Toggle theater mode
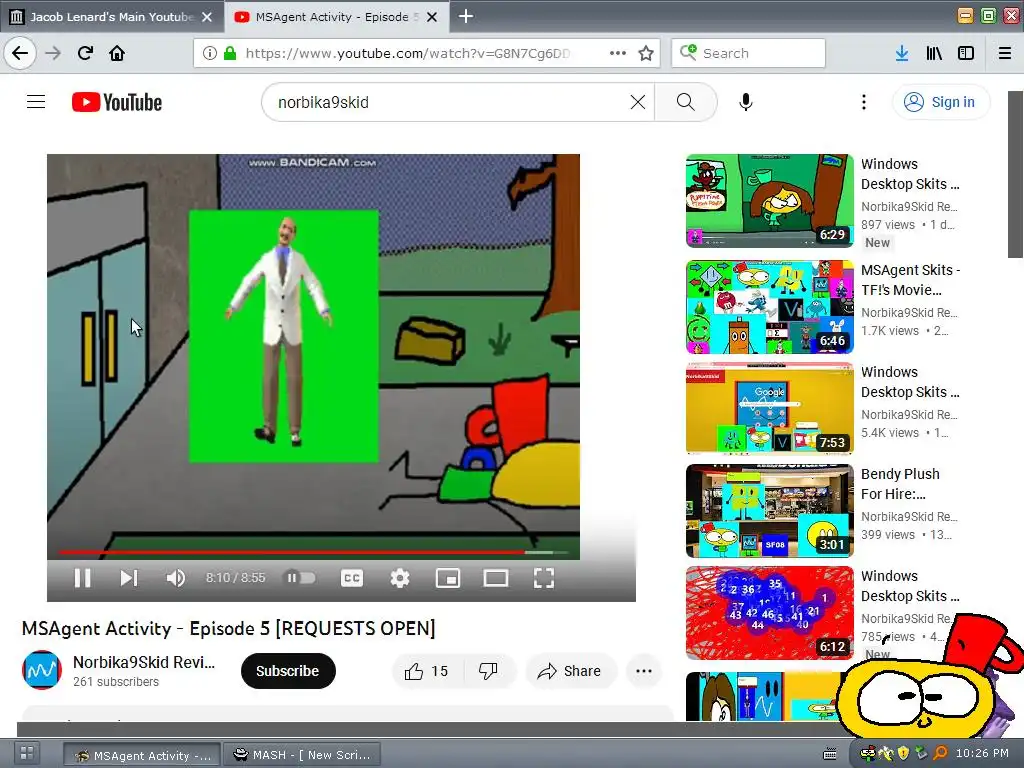The width and height of the screenshot is (1024, 768). pos(496,578)
